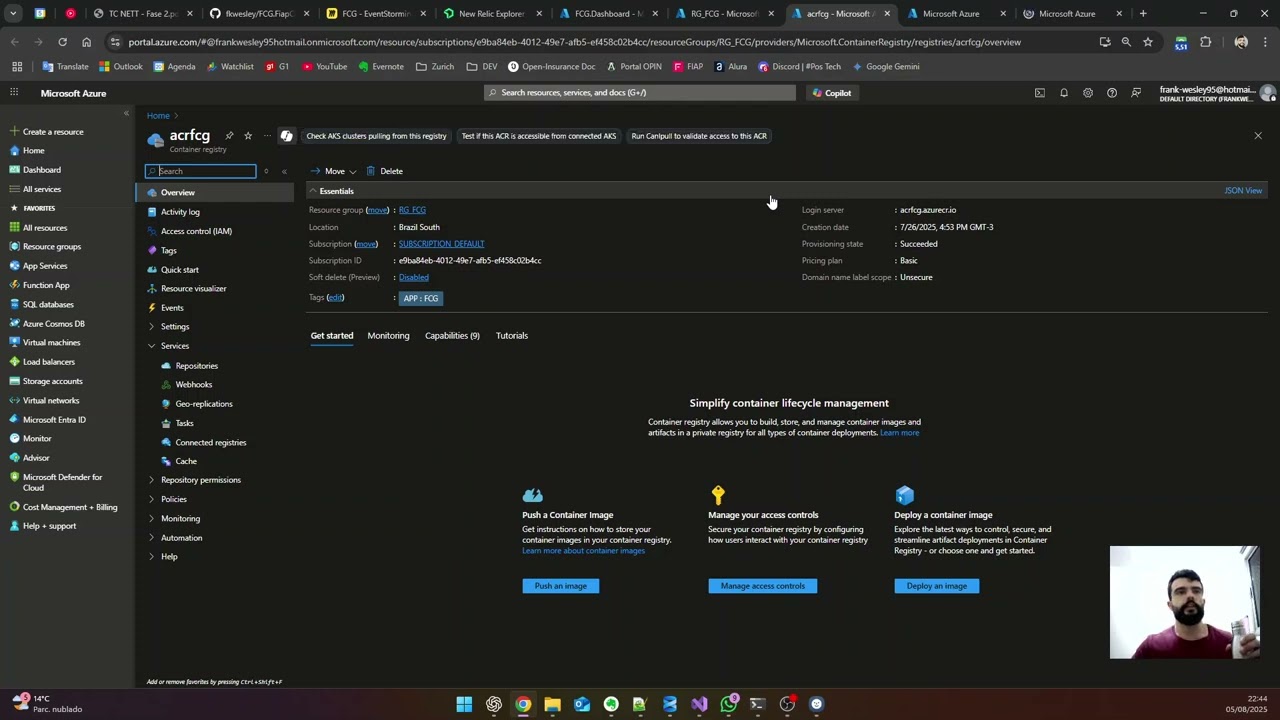Pin acrfcg registry to dashboard
Viewport: 1280px width, 720px height.
229,136
